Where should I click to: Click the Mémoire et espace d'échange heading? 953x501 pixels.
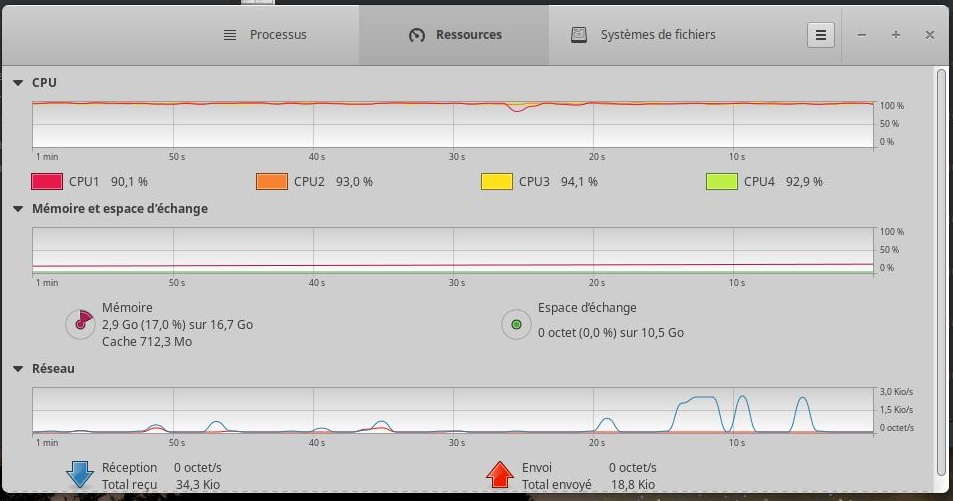point(120,209)
